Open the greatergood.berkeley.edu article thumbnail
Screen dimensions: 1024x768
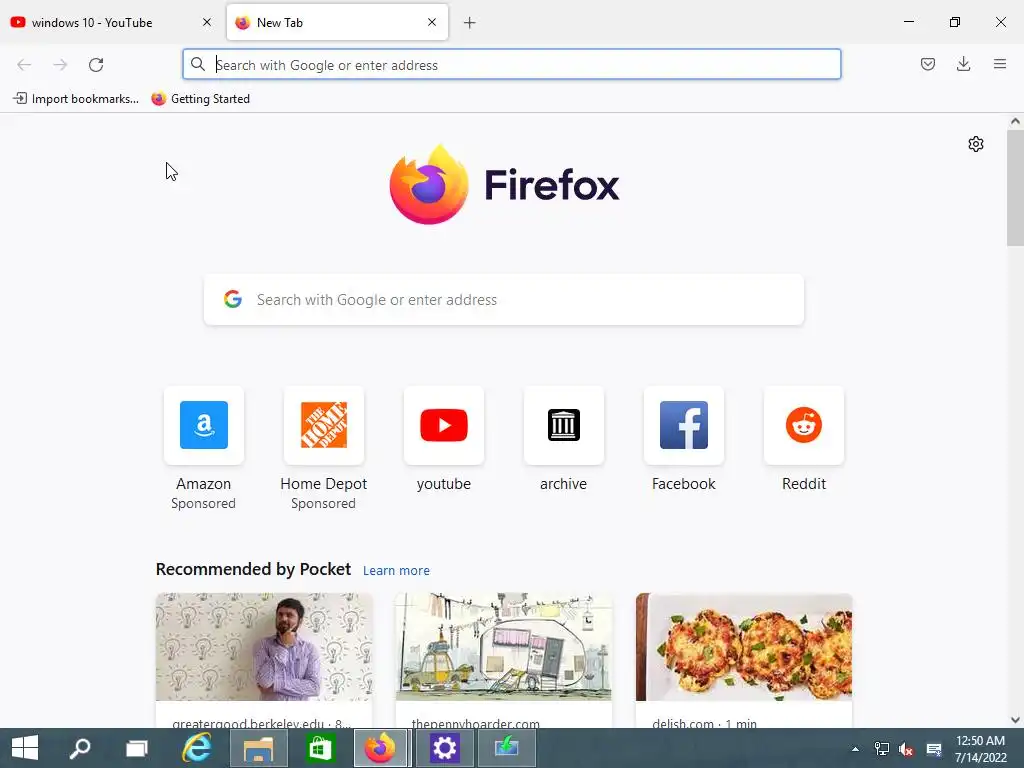tap(264, 647)
